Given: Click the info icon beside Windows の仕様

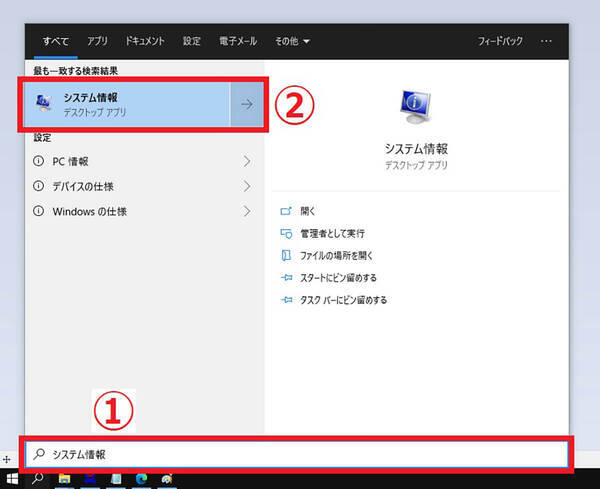Looking at the screenshot, I should click(39, 211).
